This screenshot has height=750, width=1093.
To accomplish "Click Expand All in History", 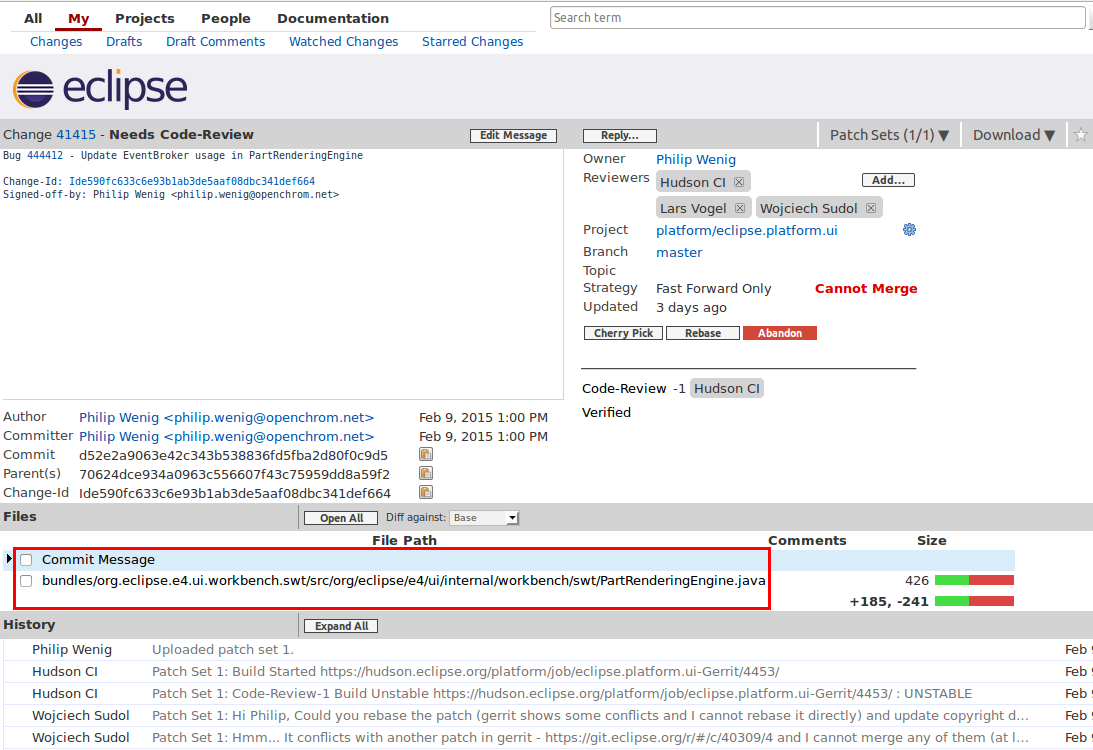I will coord(342,626).
